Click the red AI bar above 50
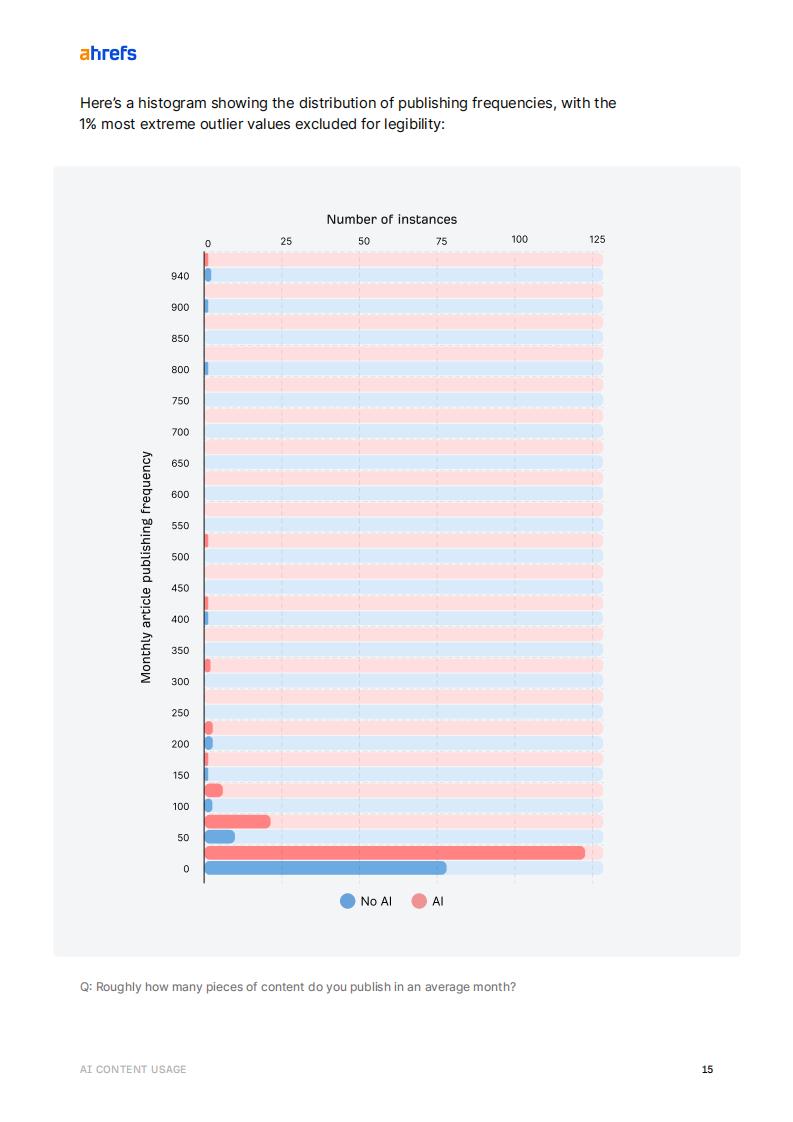The width and height of the screenshot is (793, 1122). [237, 821]
